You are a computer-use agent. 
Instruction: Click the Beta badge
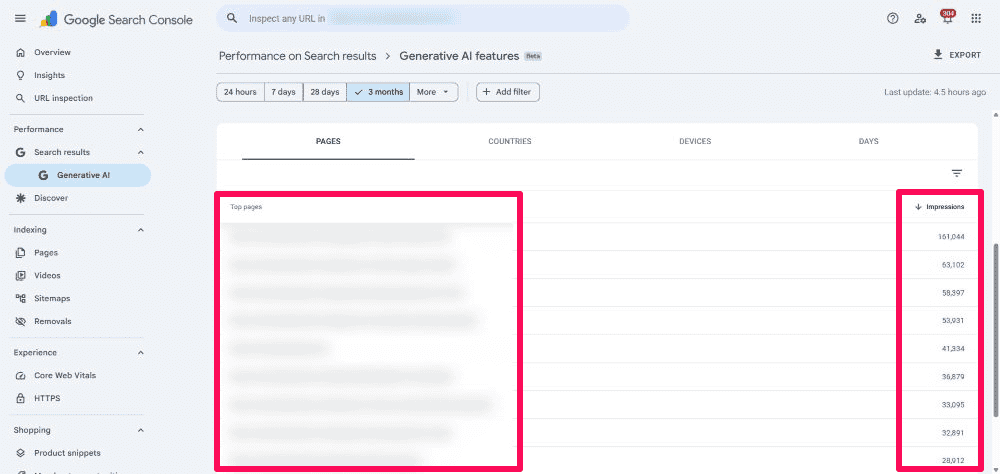click(533, 56)
